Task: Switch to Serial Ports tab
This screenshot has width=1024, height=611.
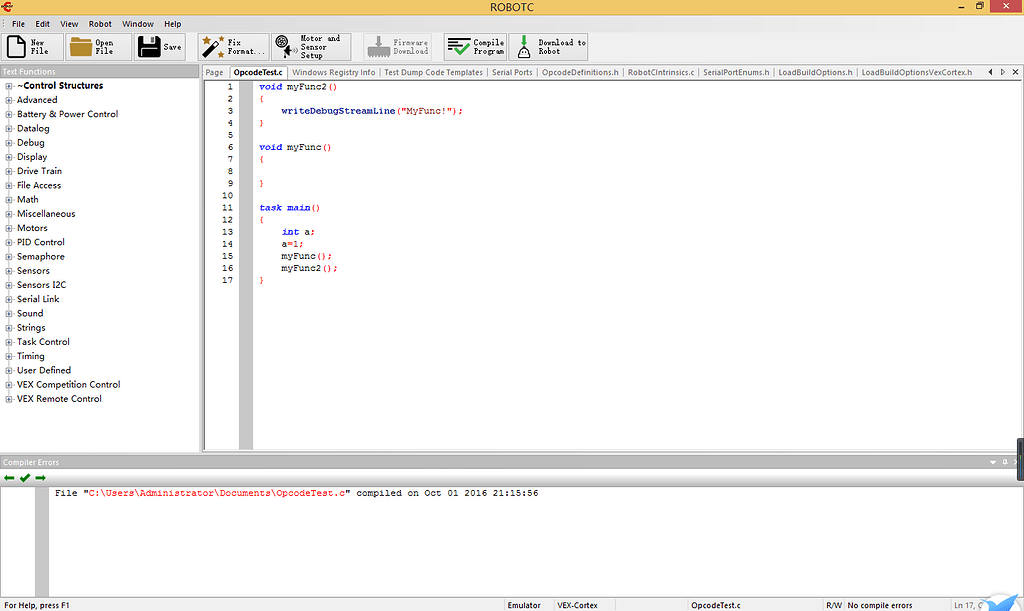Action: coord(512,72)
